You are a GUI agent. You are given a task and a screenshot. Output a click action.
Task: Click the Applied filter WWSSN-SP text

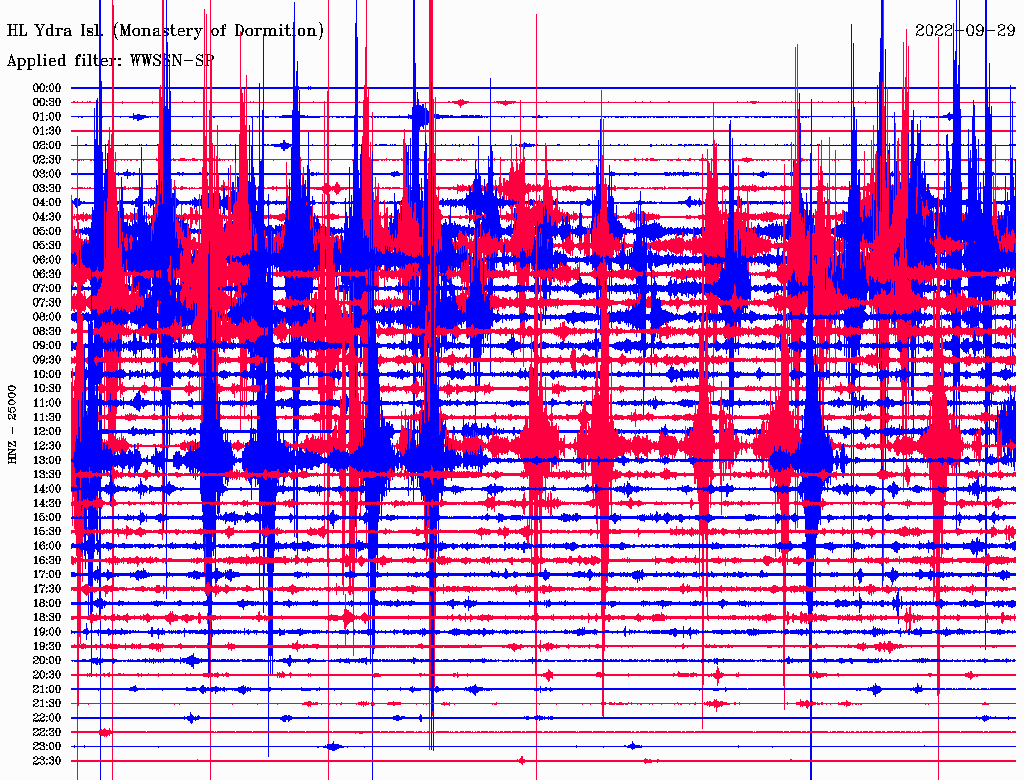point(110,60)
